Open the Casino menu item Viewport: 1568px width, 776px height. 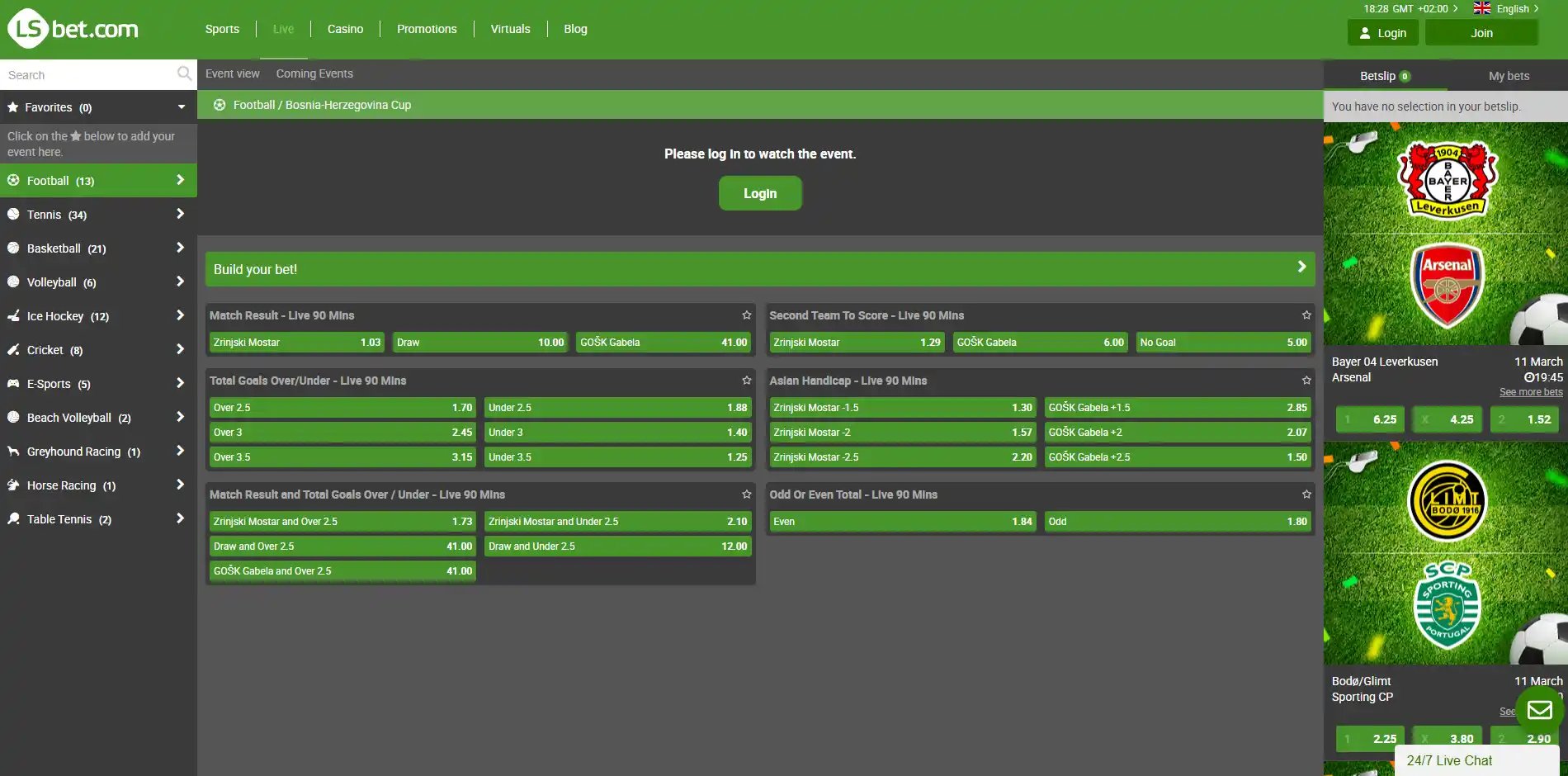point(345,29)
